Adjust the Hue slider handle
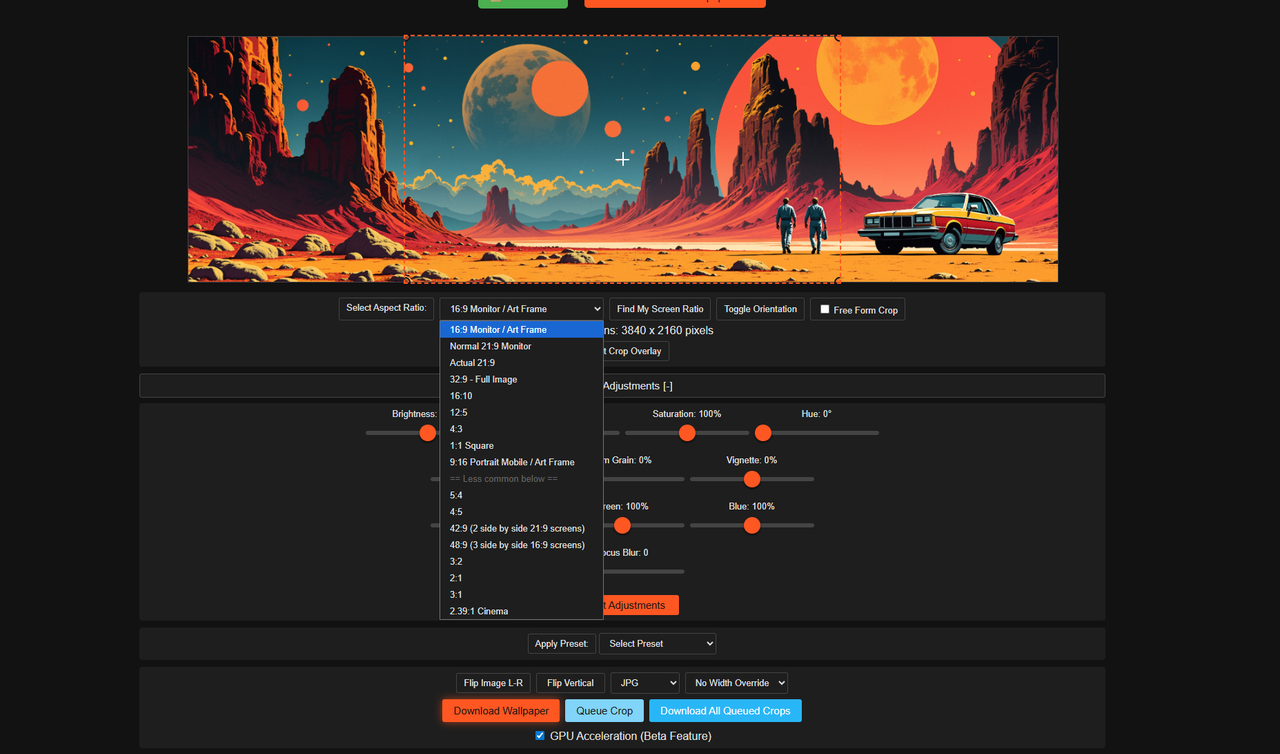 coord(763,433)
